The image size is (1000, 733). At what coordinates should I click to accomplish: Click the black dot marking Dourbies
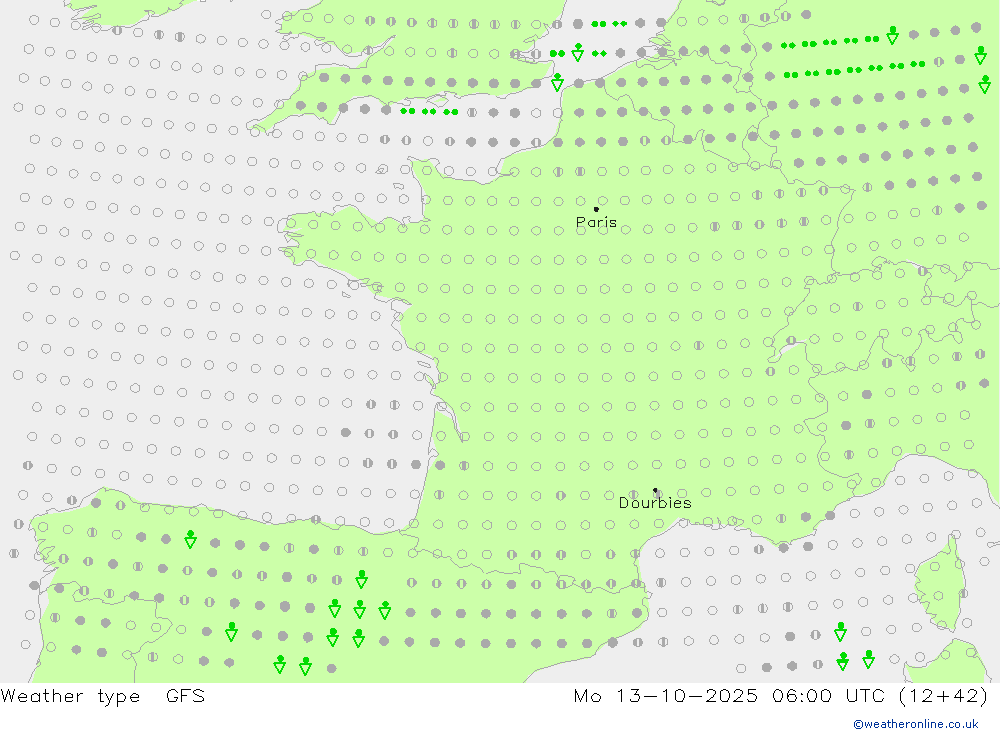tap(655, 490)
